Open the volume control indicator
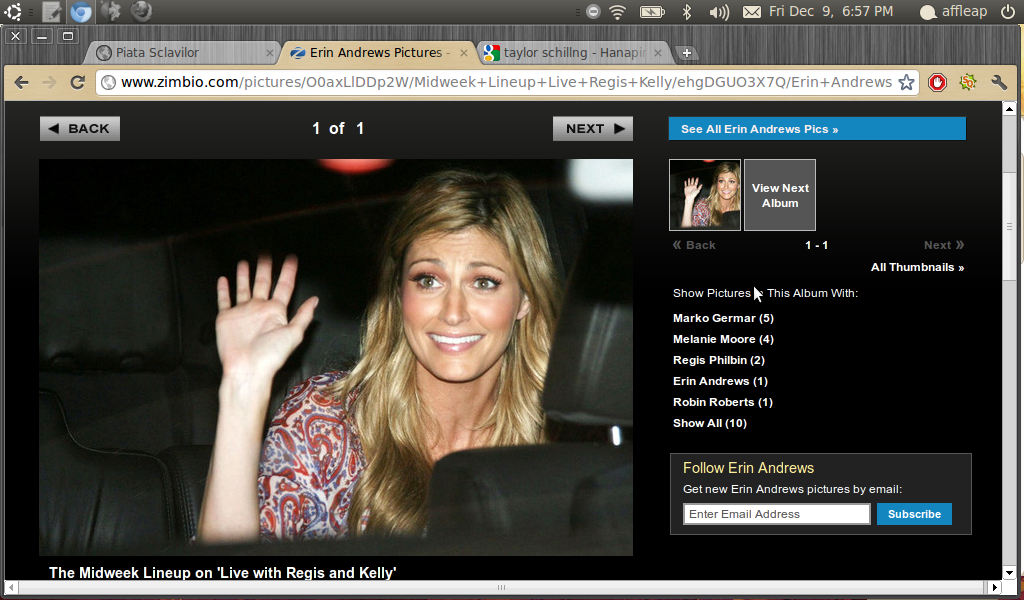This screenshot has height=600, width=1024. (719, 12)
